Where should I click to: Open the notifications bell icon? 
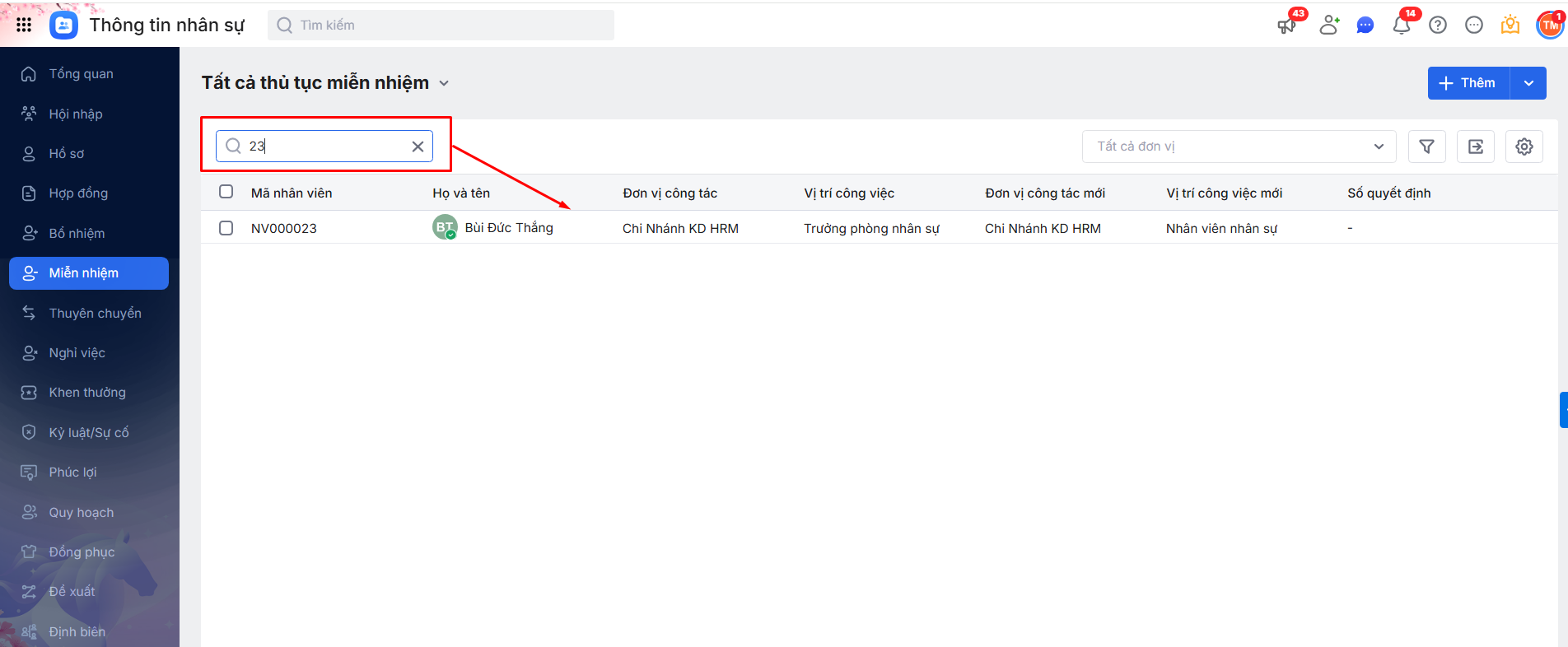1402,26
